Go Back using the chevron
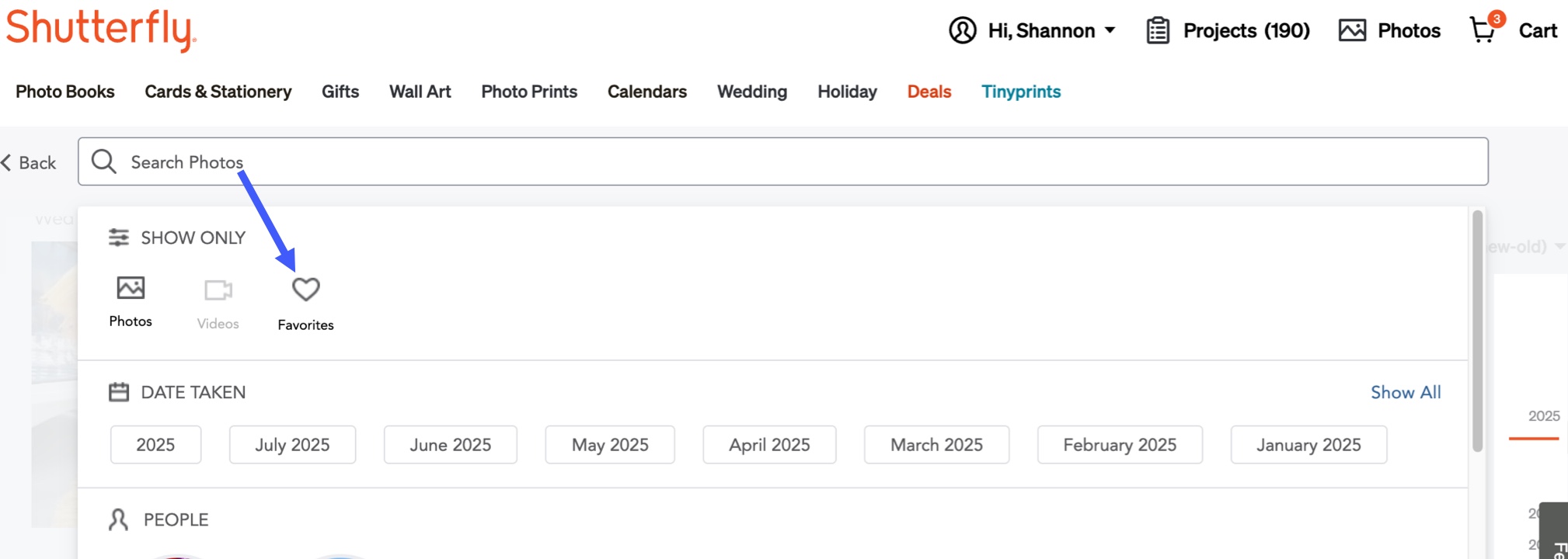 tap(6, 162)
